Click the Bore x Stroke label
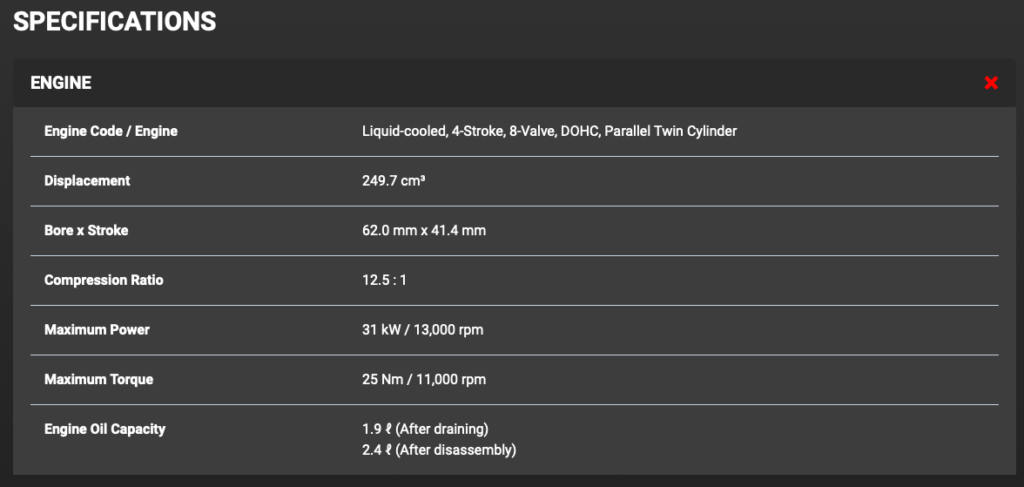This screenshot has width=1024, height=487. (86, 231)
